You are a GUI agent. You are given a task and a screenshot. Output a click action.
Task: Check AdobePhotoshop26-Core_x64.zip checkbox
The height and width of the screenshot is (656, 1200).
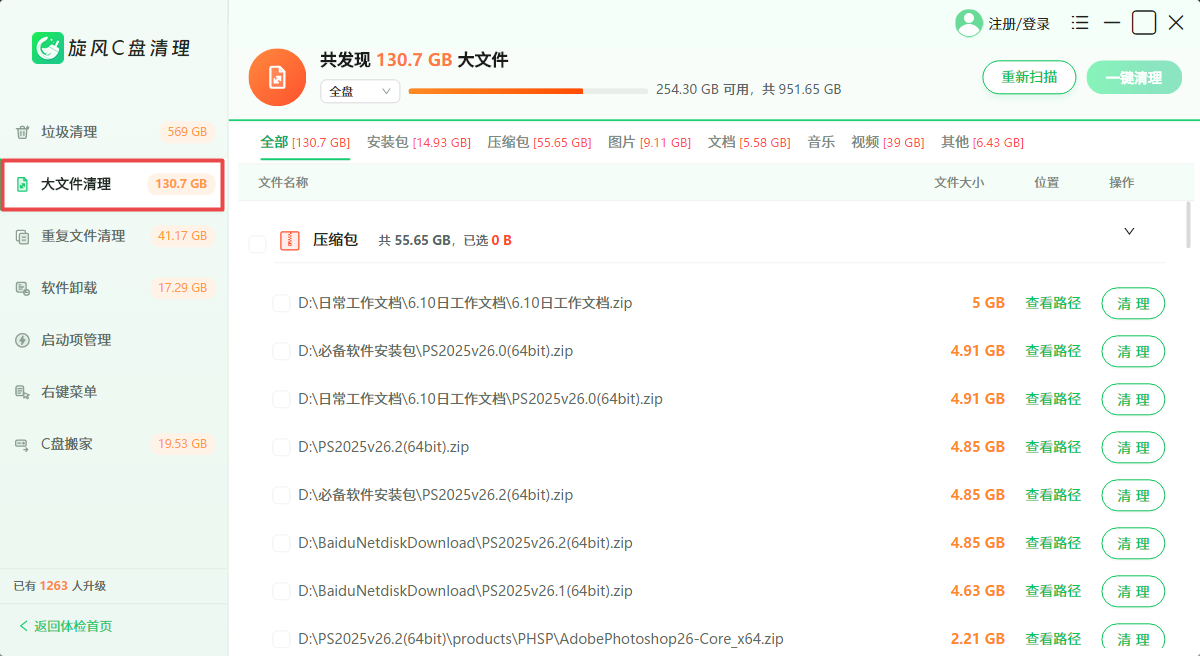(281, 639)
